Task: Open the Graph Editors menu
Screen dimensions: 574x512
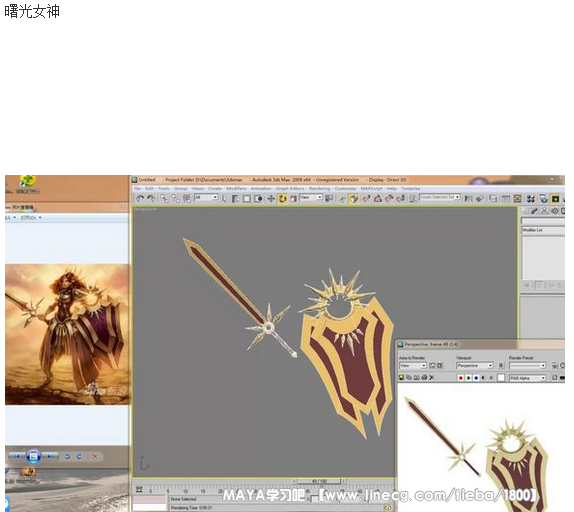Action: point(290,188)
